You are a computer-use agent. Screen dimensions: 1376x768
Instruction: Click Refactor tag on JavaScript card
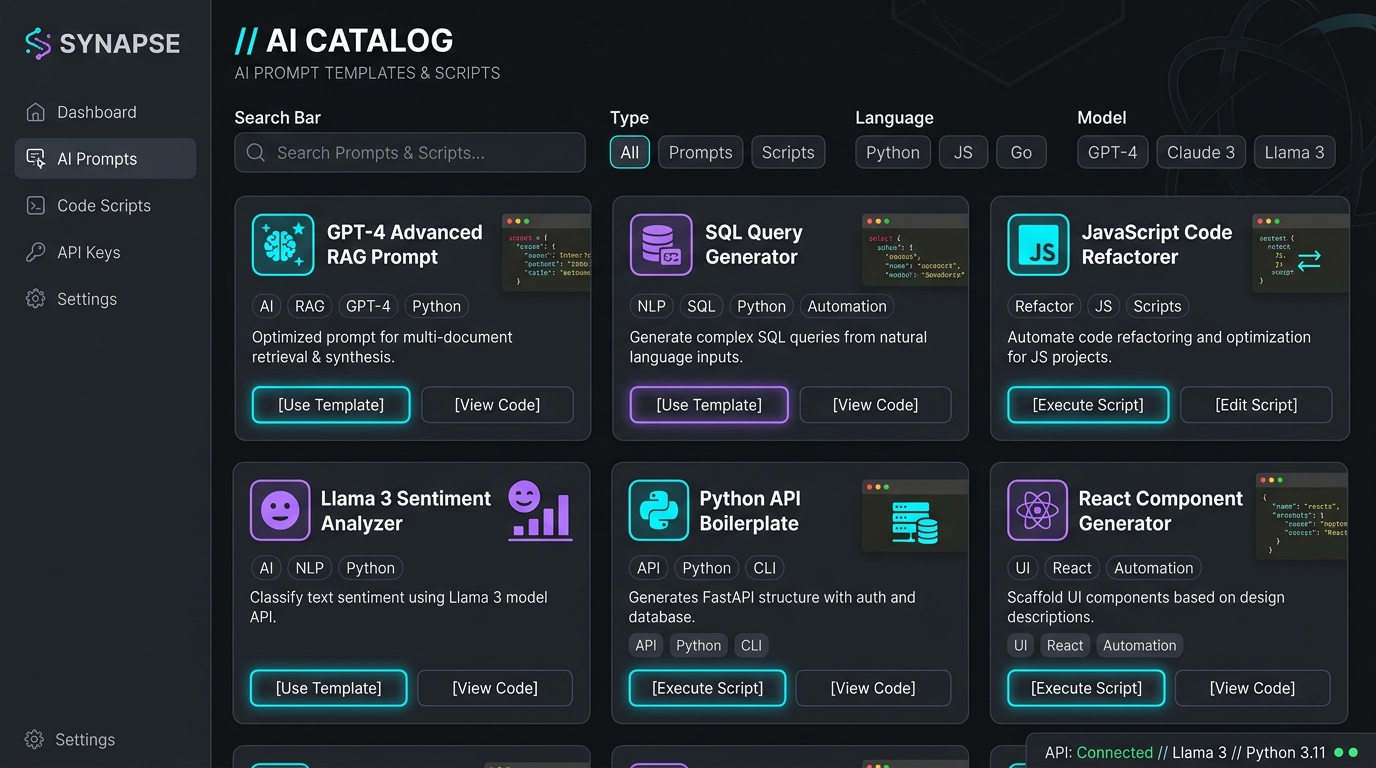coord(1044,306)
